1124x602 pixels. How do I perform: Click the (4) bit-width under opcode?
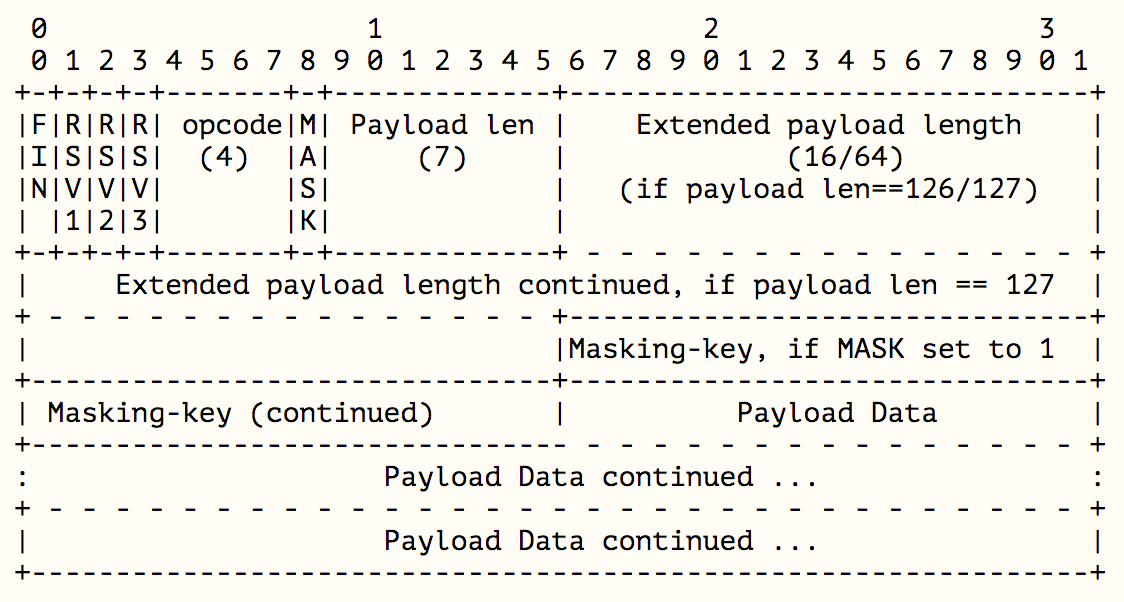pos(224,157)
